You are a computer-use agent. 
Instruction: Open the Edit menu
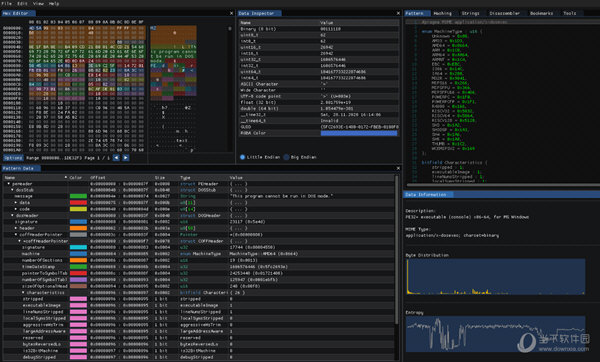click(x=22, y=3)
